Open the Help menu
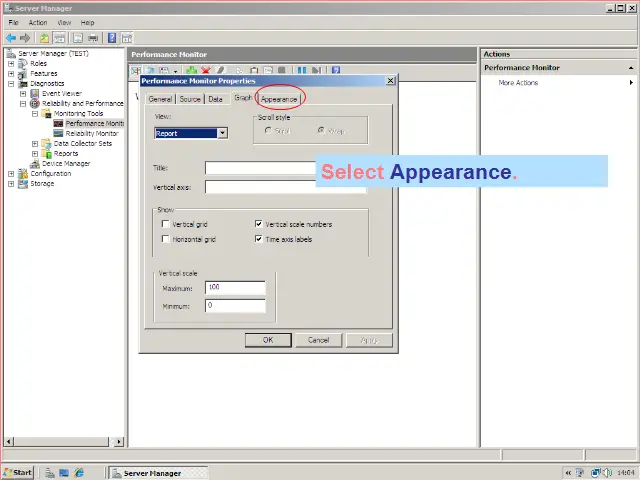The height and width of the screenshot is (480, 640). [x=87, y=22]
